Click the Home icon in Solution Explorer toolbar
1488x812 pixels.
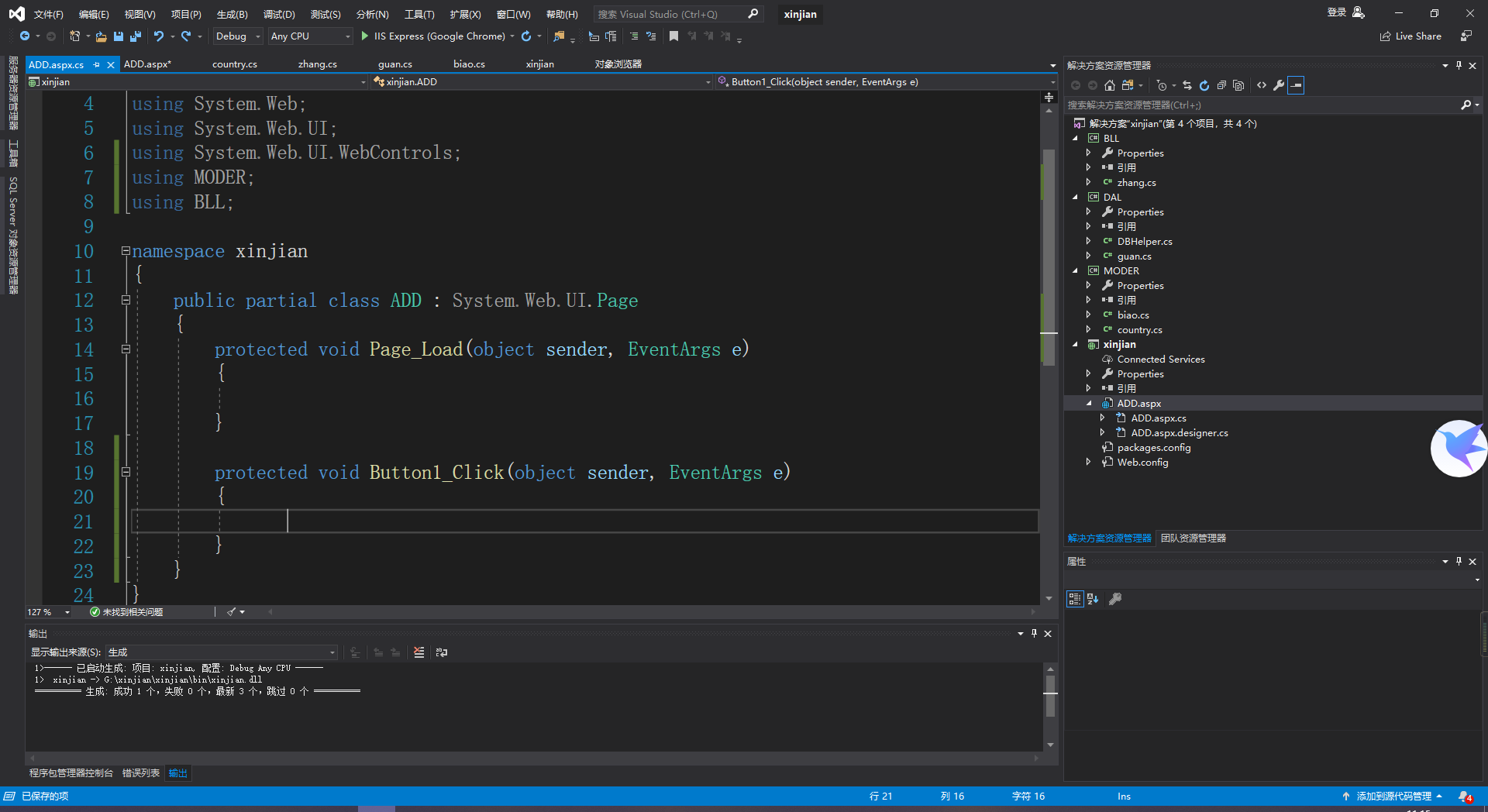coord(1109,85)
